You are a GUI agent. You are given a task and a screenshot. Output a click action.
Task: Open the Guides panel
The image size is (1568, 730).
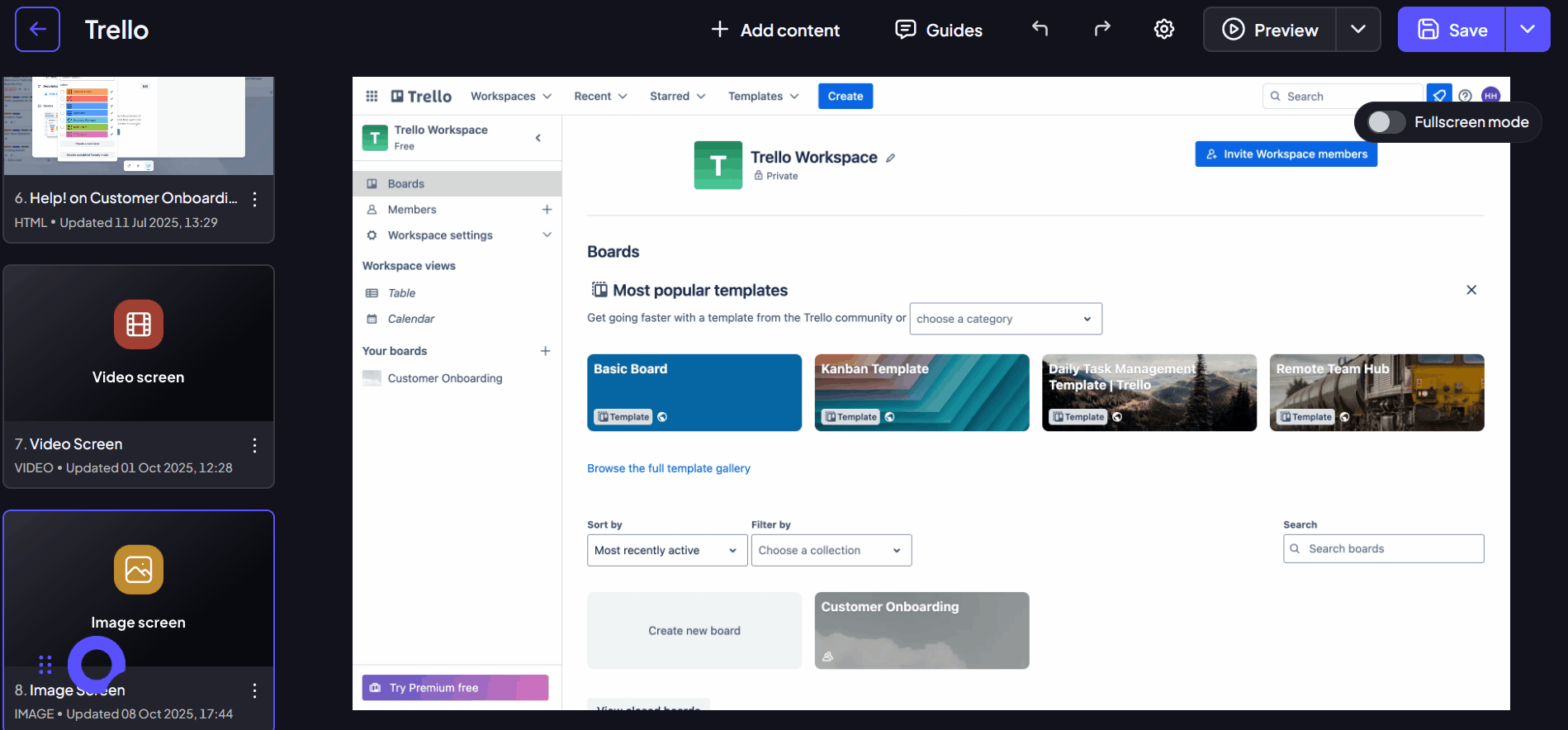point(940,30)
